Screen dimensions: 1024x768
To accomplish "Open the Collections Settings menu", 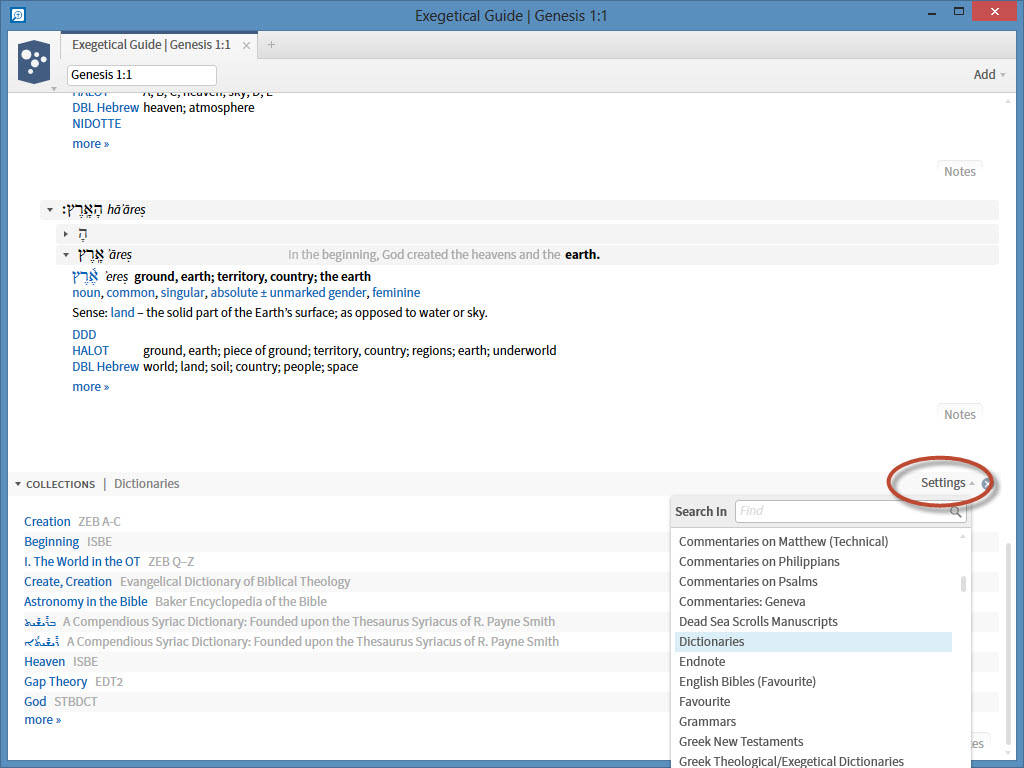I will click(x=947, y=483).
